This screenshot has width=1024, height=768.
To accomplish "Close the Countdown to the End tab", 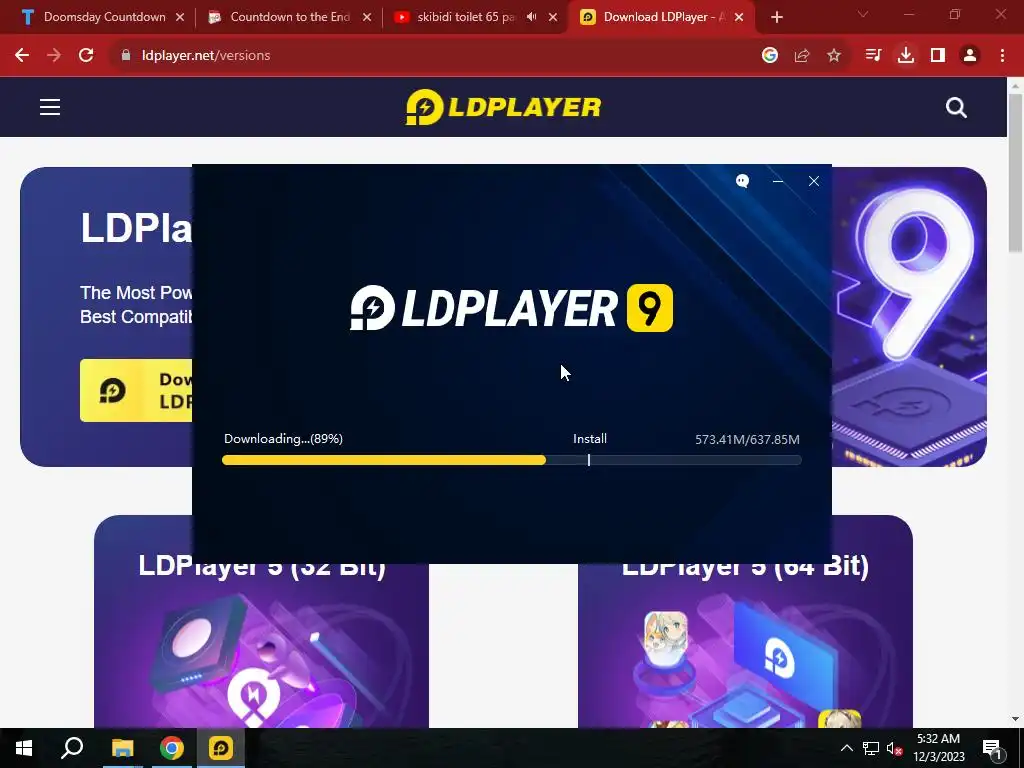I will [x=367, y=17].
